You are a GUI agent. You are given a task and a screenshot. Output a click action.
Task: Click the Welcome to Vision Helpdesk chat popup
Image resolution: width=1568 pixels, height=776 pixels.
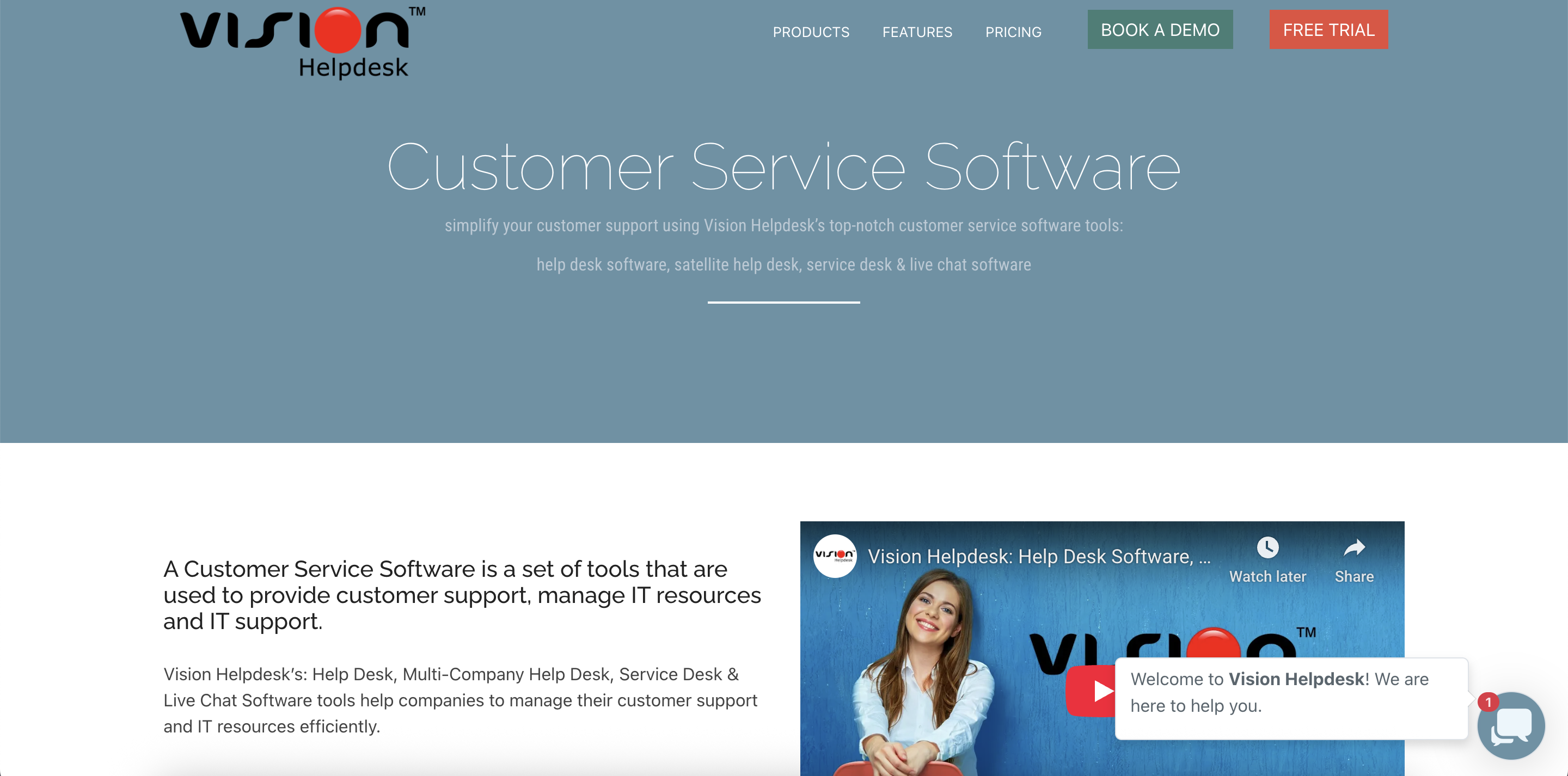(1291, 699)
